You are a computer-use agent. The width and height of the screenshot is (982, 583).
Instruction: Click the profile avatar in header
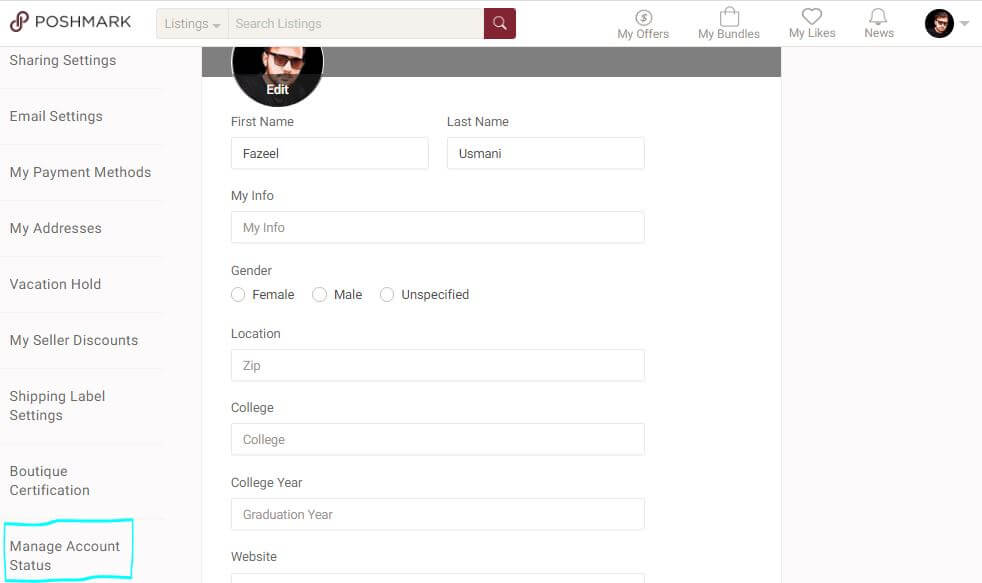coord(939,23)
